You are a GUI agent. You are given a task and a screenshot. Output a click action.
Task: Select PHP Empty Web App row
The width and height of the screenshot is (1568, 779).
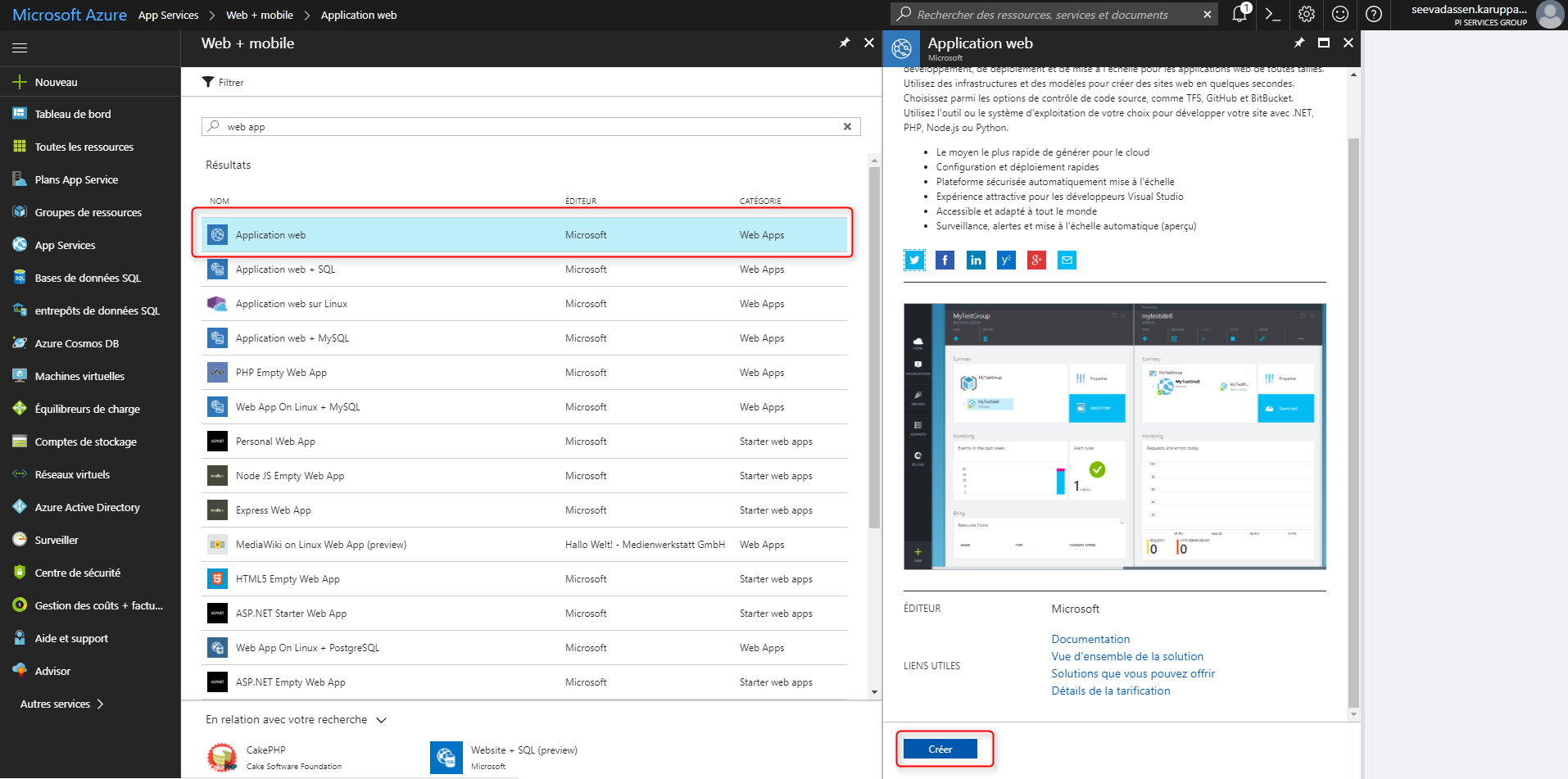click(x=524, y=373)
